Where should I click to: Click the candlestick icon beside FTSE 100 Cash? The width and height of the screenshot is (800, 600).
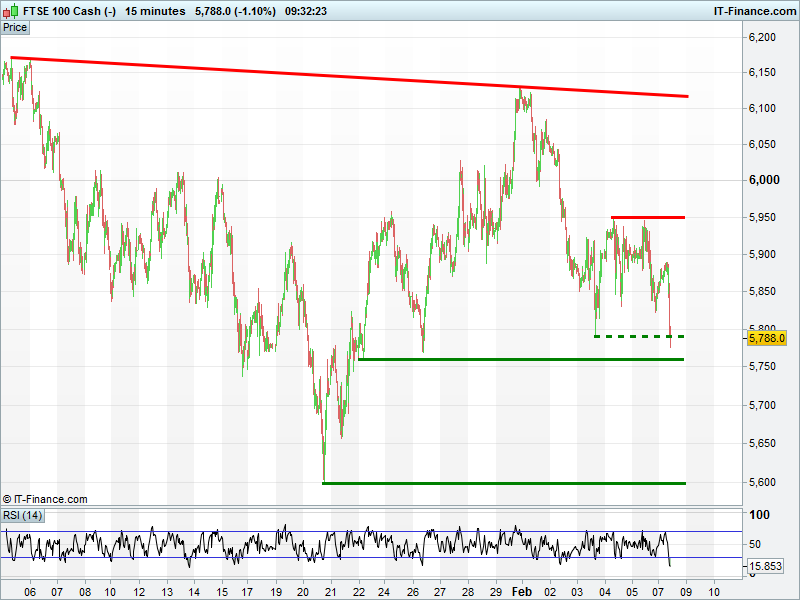point(10,11)
